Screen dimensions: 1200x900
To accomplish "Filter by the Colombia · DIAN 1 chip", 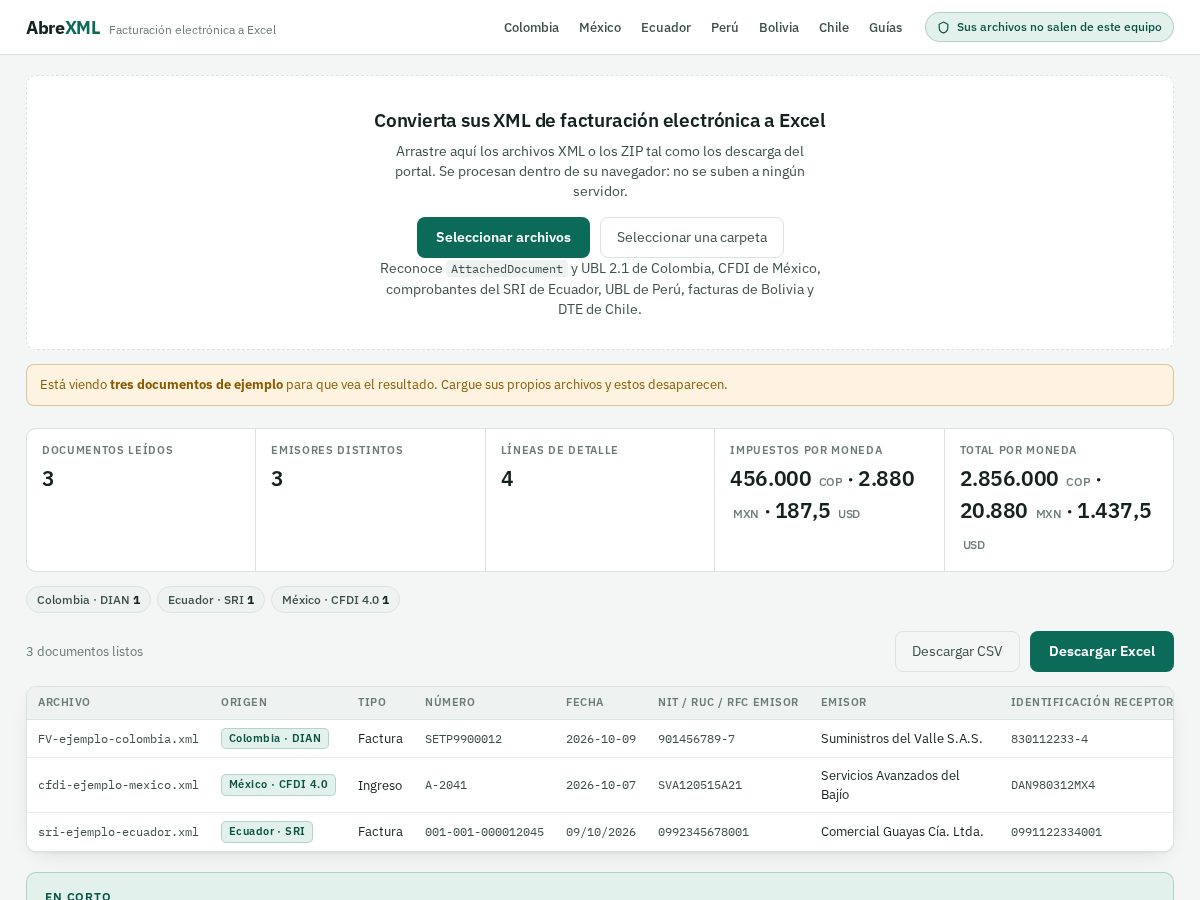I will point(88,600).
